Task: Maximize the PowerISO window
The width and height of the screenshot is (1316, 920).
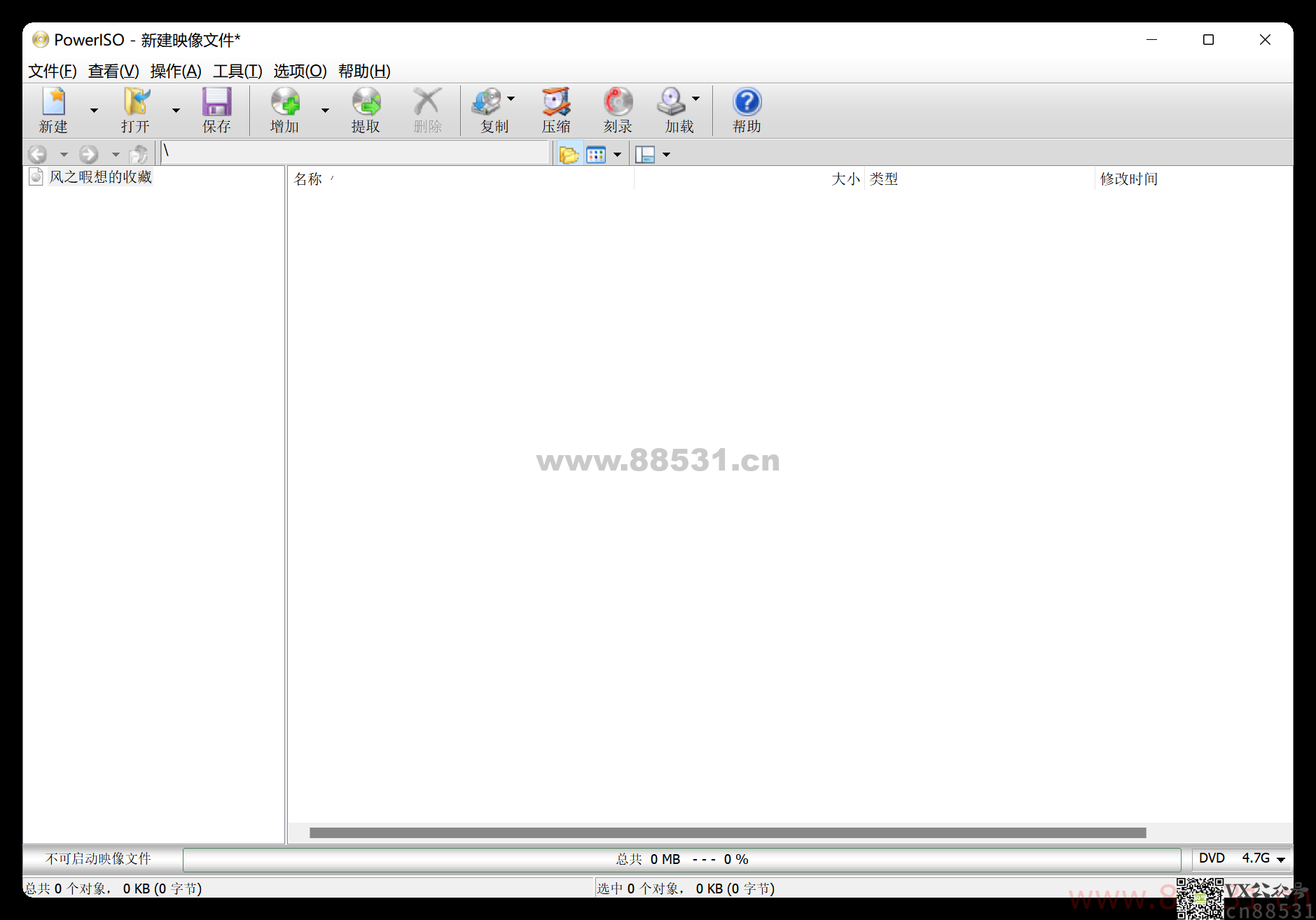Action: pyautogui.click(x=1208, y=40)
